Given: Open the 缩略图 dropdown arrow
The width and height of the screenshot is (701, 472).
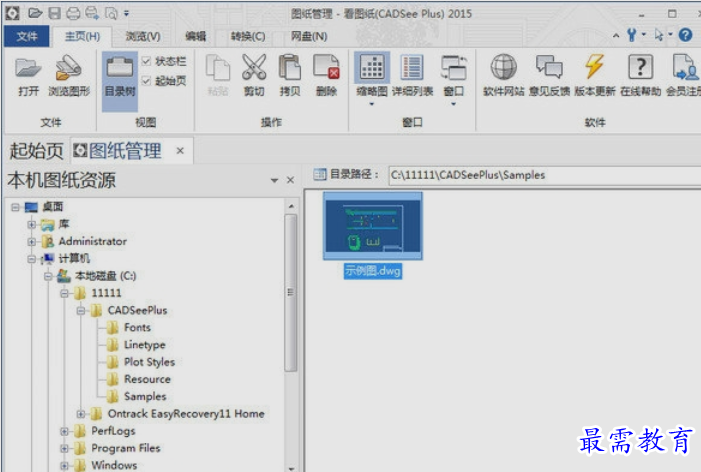Looking at the screenshot, I should 372,105.
